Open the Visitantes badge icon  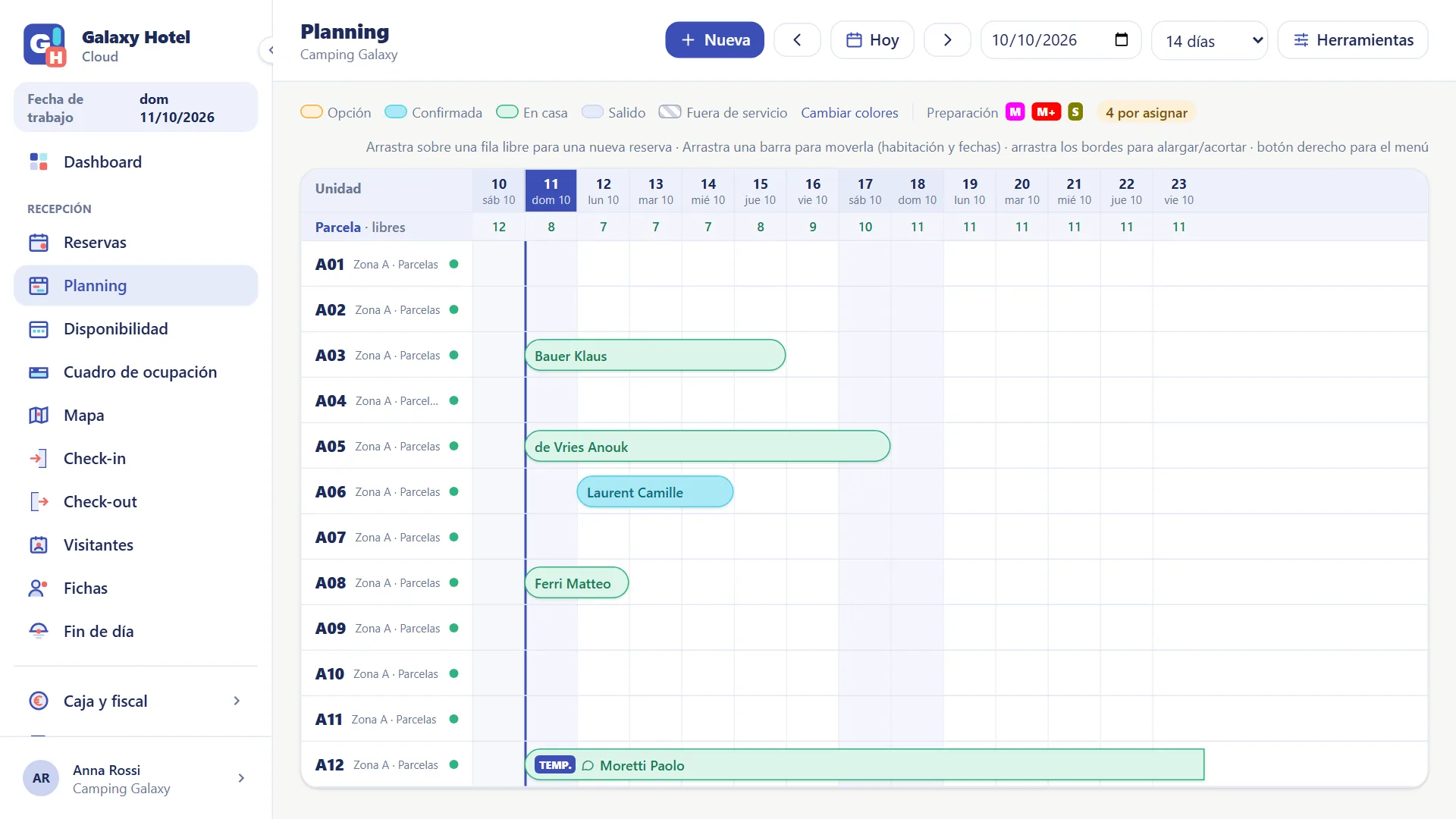tap(39, 544)
